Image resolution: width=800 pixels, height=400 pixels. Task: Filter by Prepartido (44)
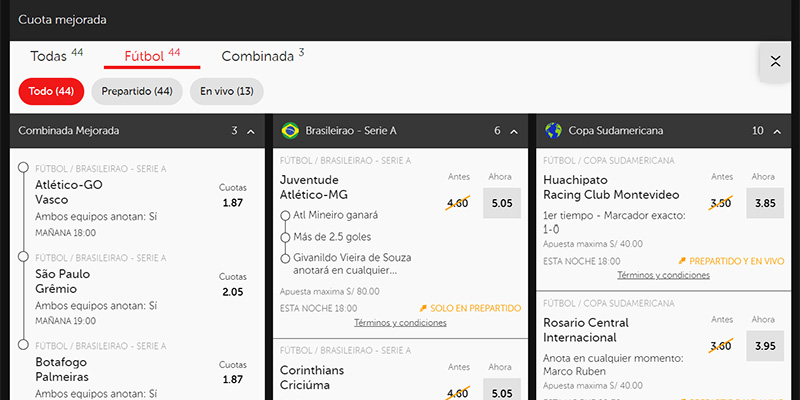[x=137, y=91]
